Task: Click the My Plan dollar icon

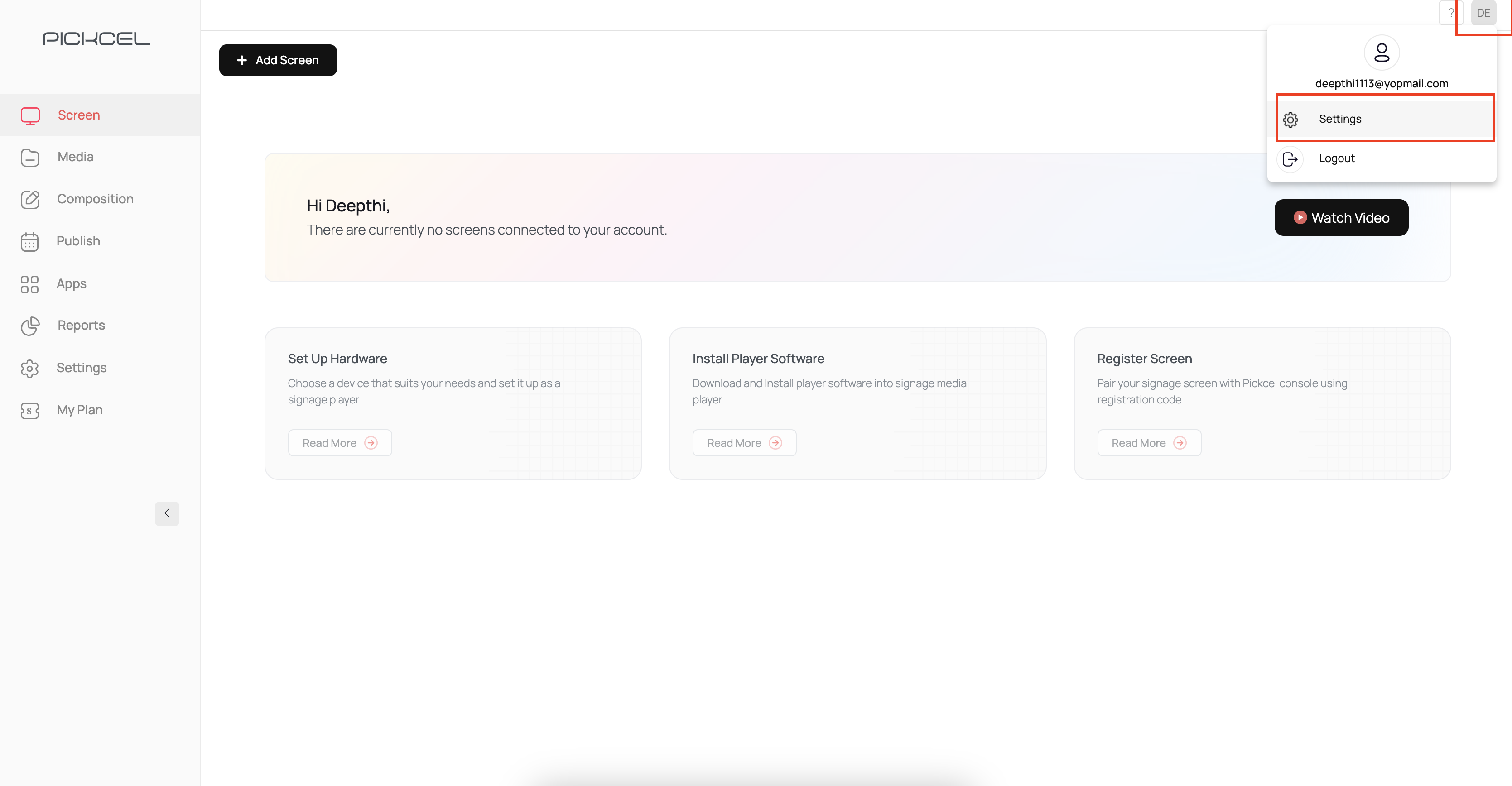Action: (29, 410)
